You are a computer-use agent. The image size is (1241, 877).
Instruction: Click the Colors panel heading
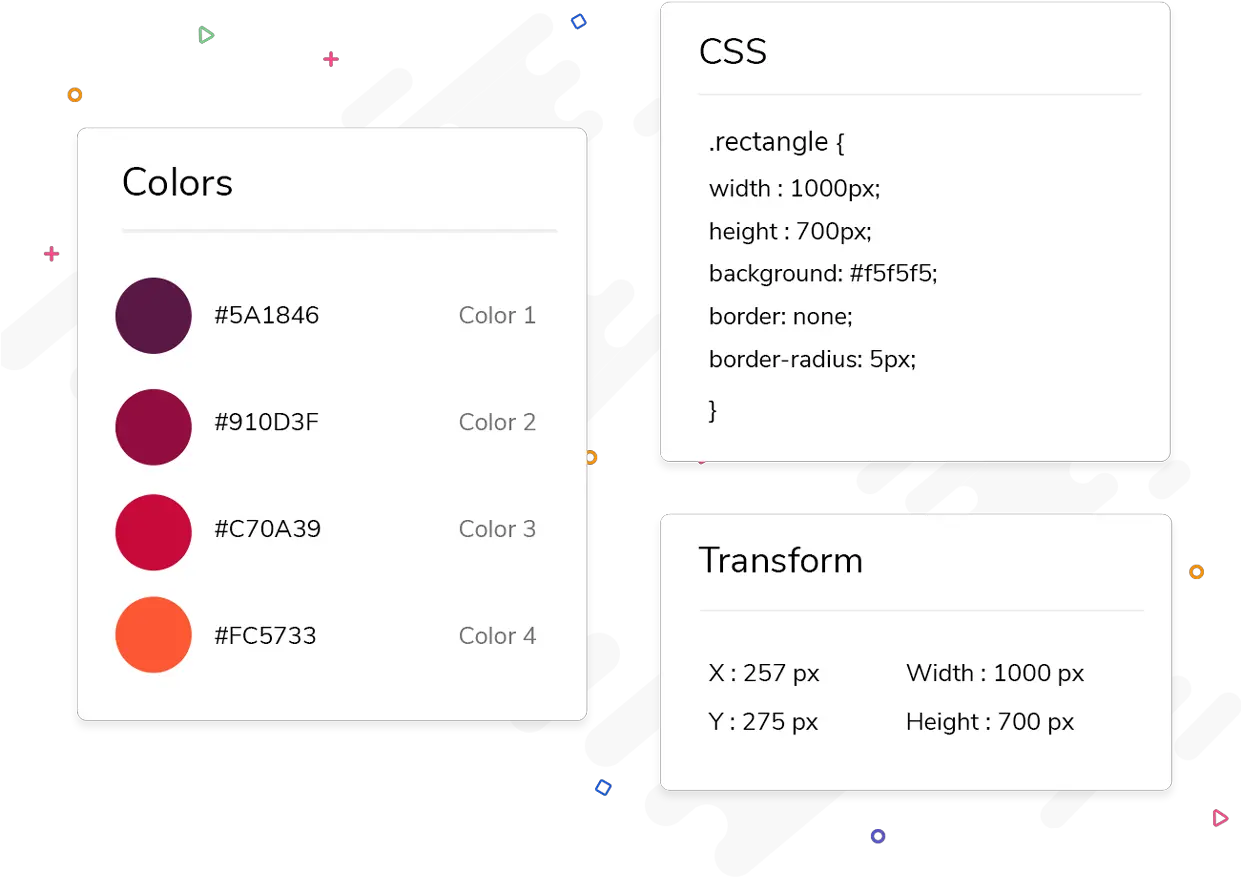(x=177, y=182)
